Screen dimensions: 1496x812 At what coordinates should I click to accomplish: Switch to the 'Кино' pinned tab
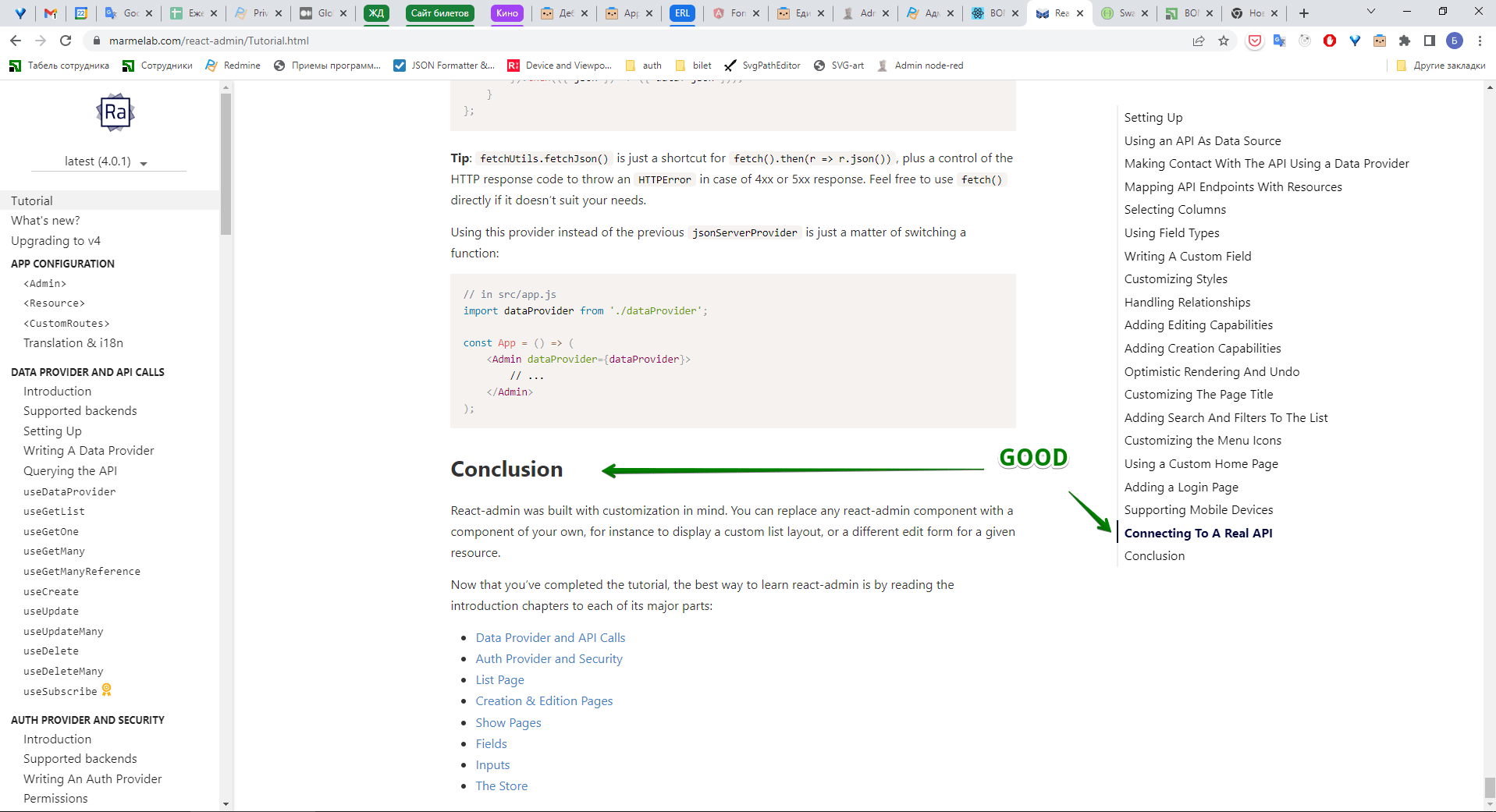click(x=507, y=12)
